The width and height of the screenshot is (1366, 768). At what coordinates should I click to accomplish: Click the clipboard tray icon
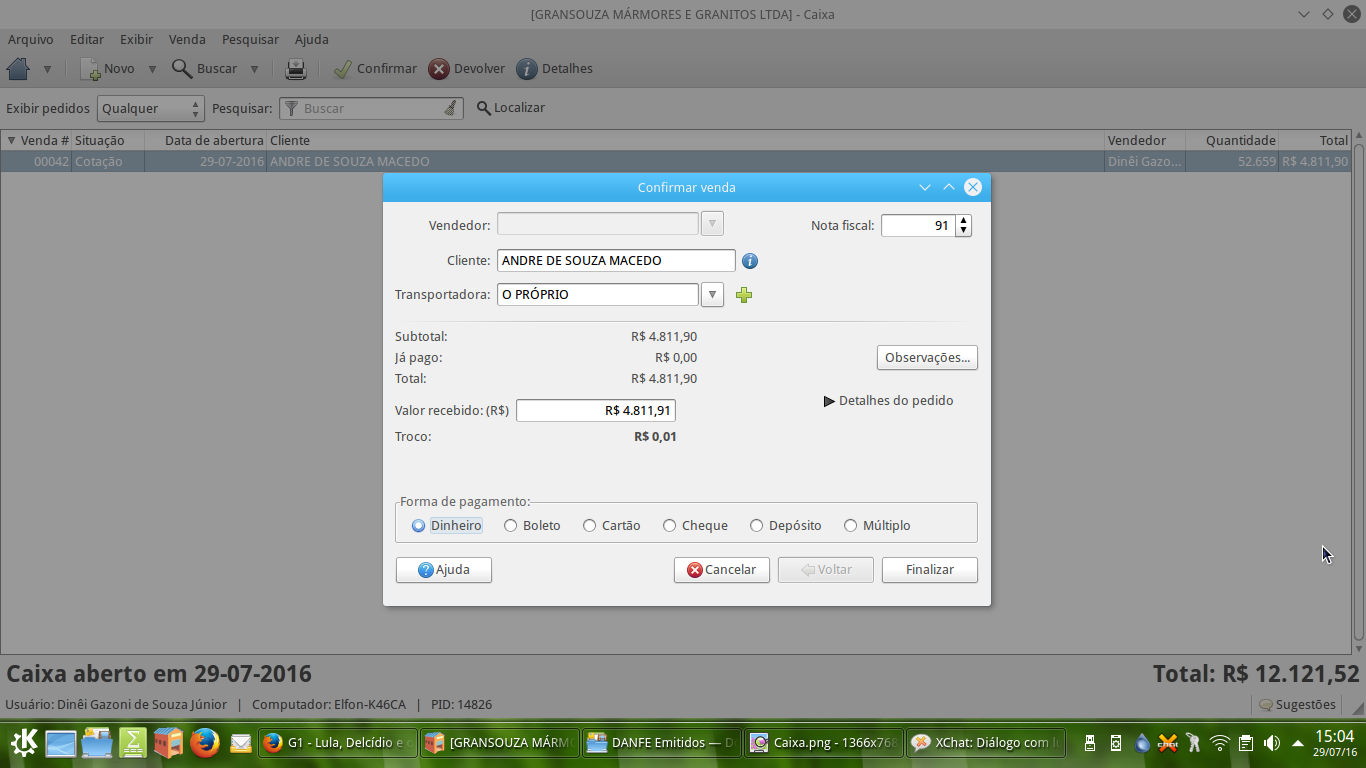pyautogui.click(x=1245, y=743)
